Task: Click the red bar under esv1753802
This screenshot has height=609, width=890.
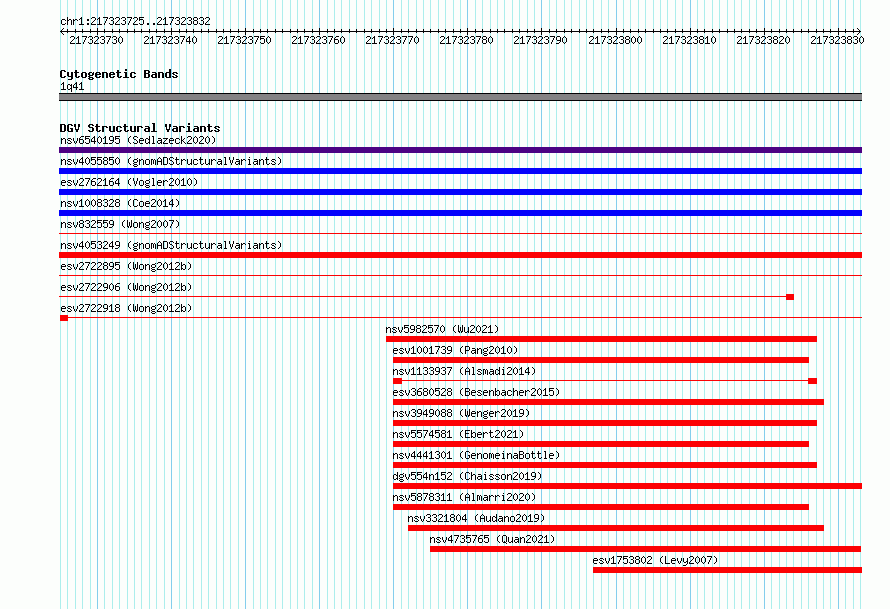Action: [x=728, y=570]
